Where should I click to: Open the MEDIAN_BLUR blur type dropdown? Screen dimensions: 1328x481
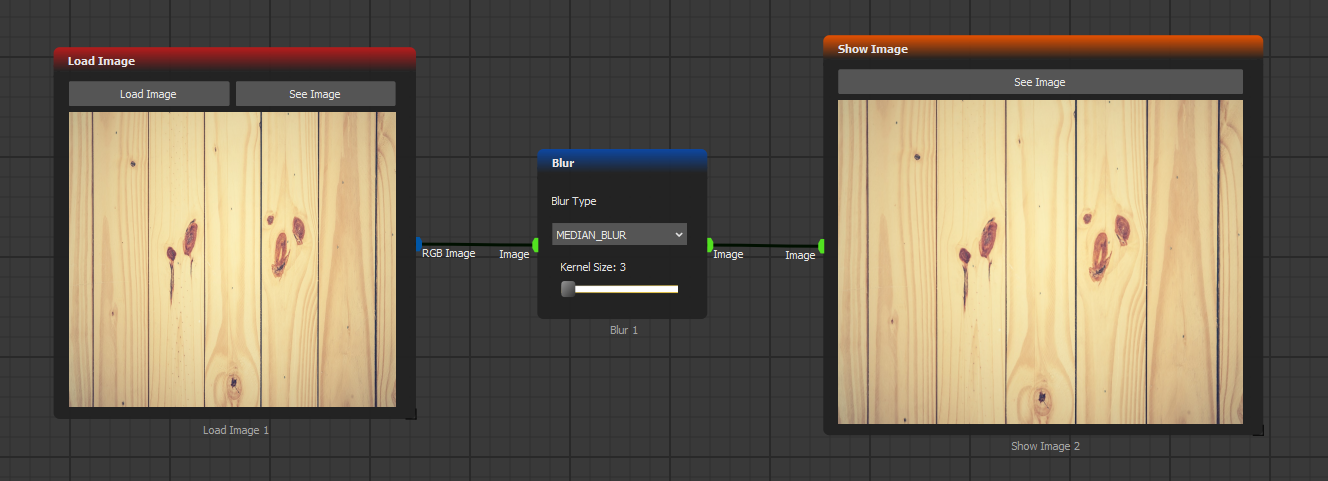click(x=619, y=235)
